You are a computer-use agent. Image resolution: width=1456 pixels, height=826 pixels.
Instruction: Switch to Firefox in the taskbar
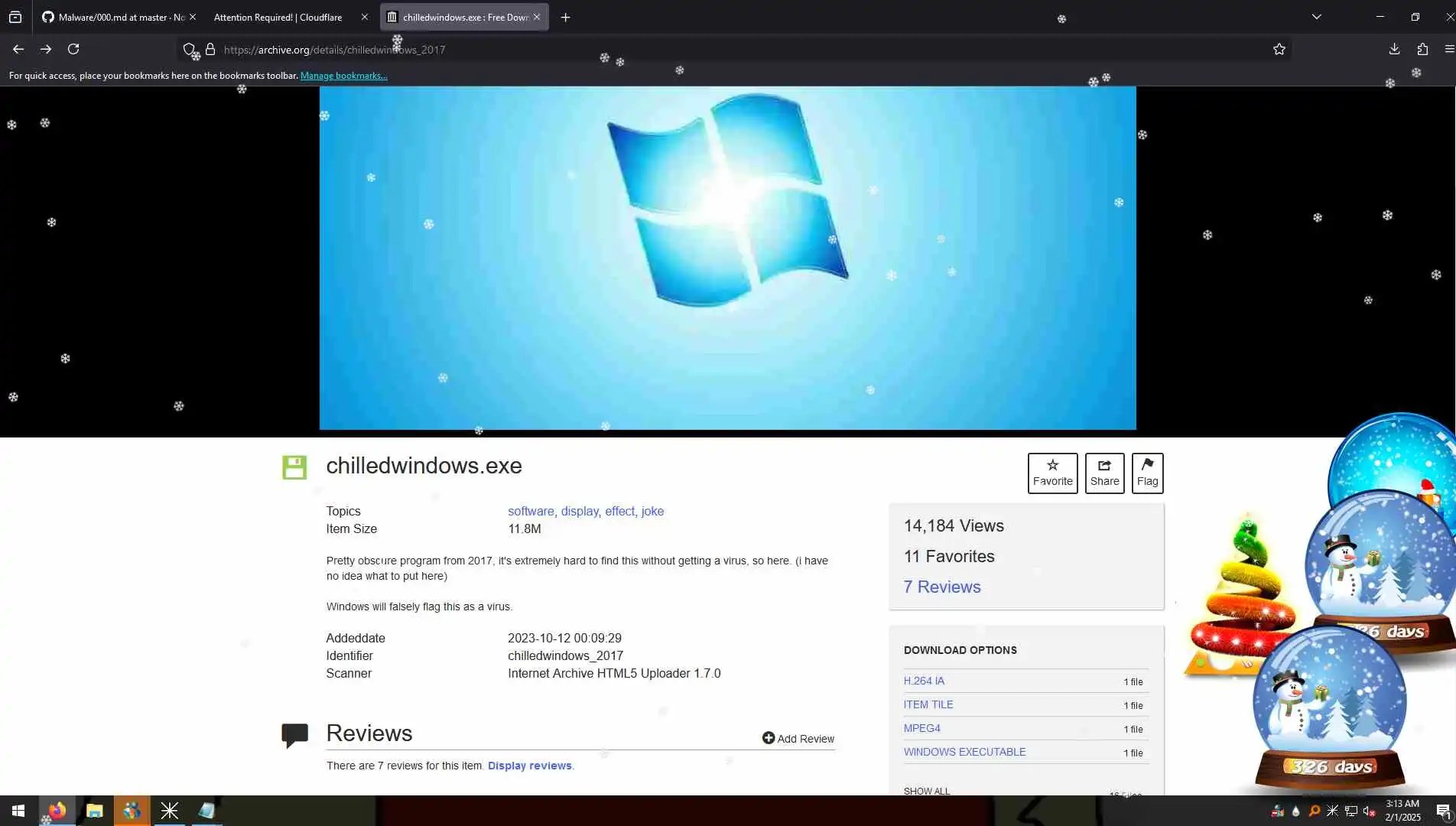57,811
